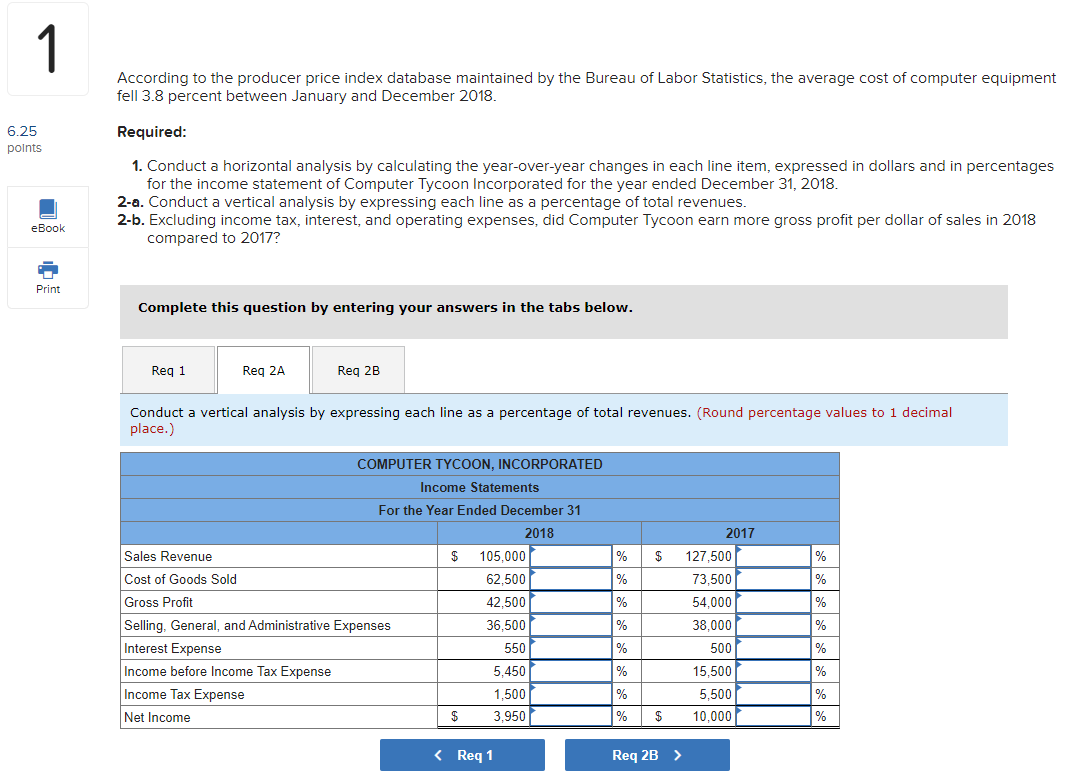This screenshot has width=1069, height=775.
Task: Click the 2017 Sales Revenue percentage field
Action: [774, 556]
